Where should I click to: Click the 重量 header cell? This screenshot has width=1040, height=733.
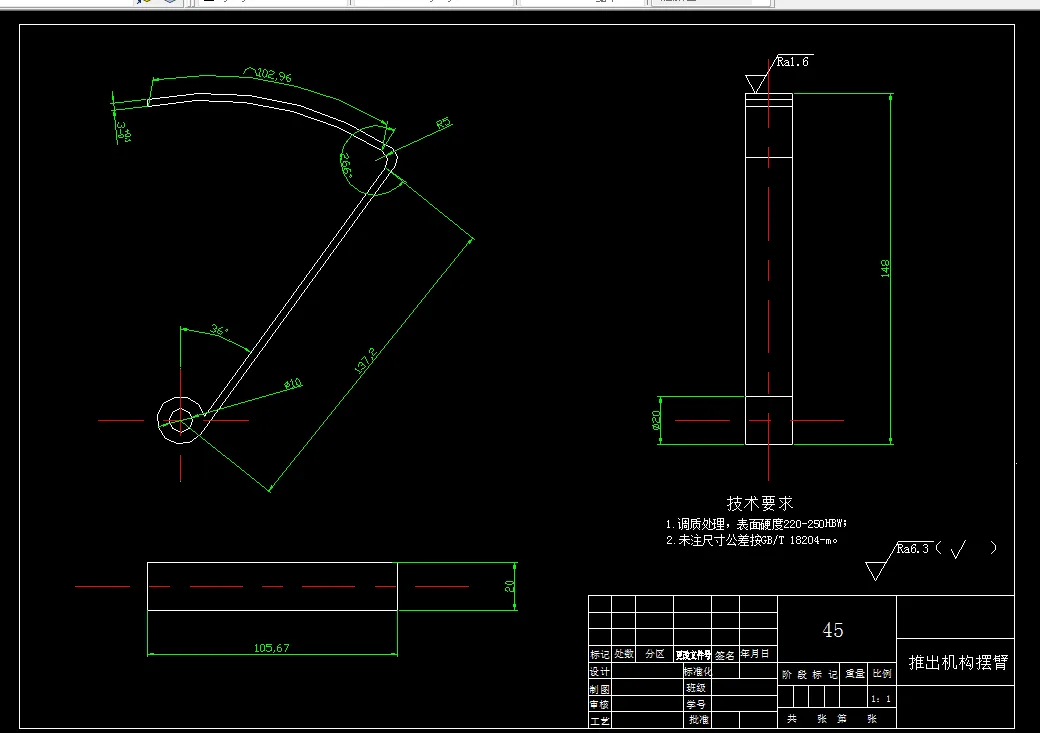[855, 674]
